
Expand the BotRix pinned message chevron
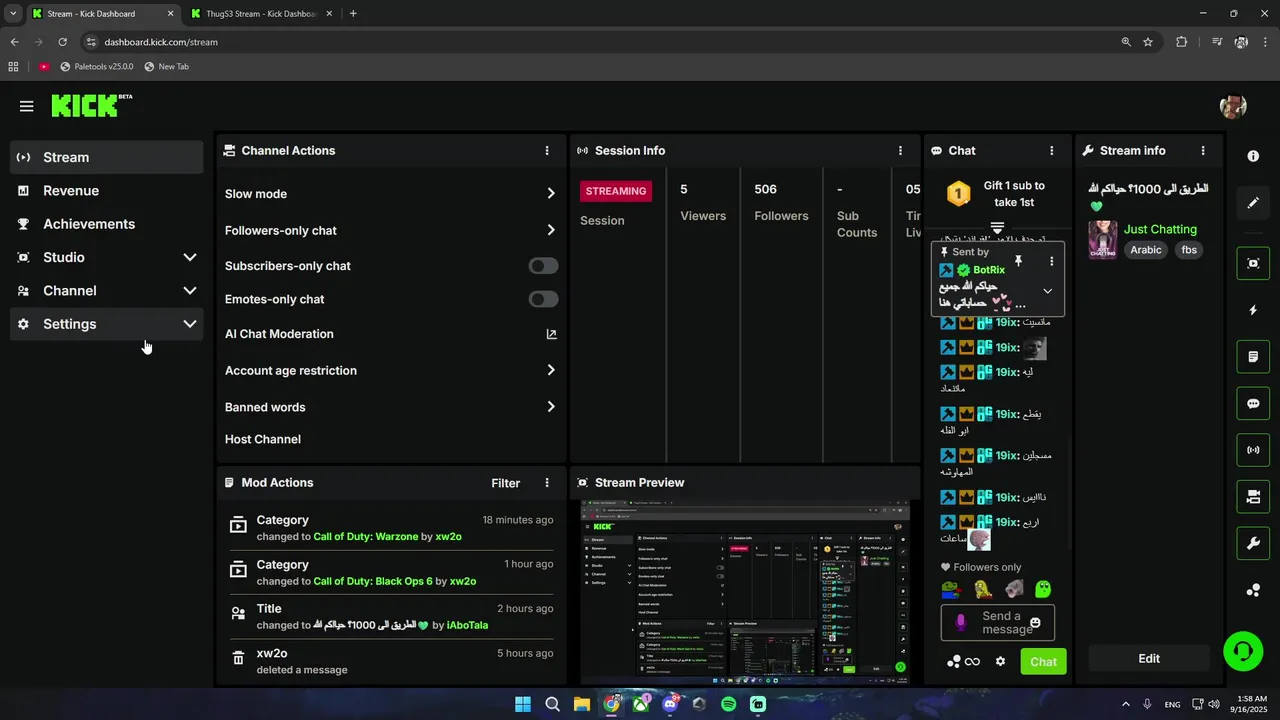click(x=1047, y=291)
